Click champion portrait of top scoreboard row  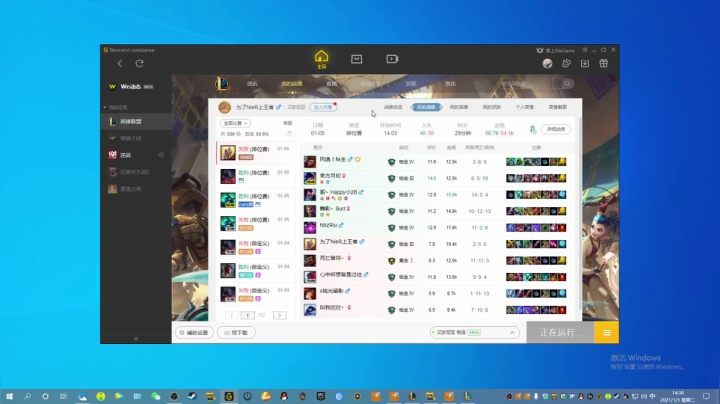tap(310, 162)
